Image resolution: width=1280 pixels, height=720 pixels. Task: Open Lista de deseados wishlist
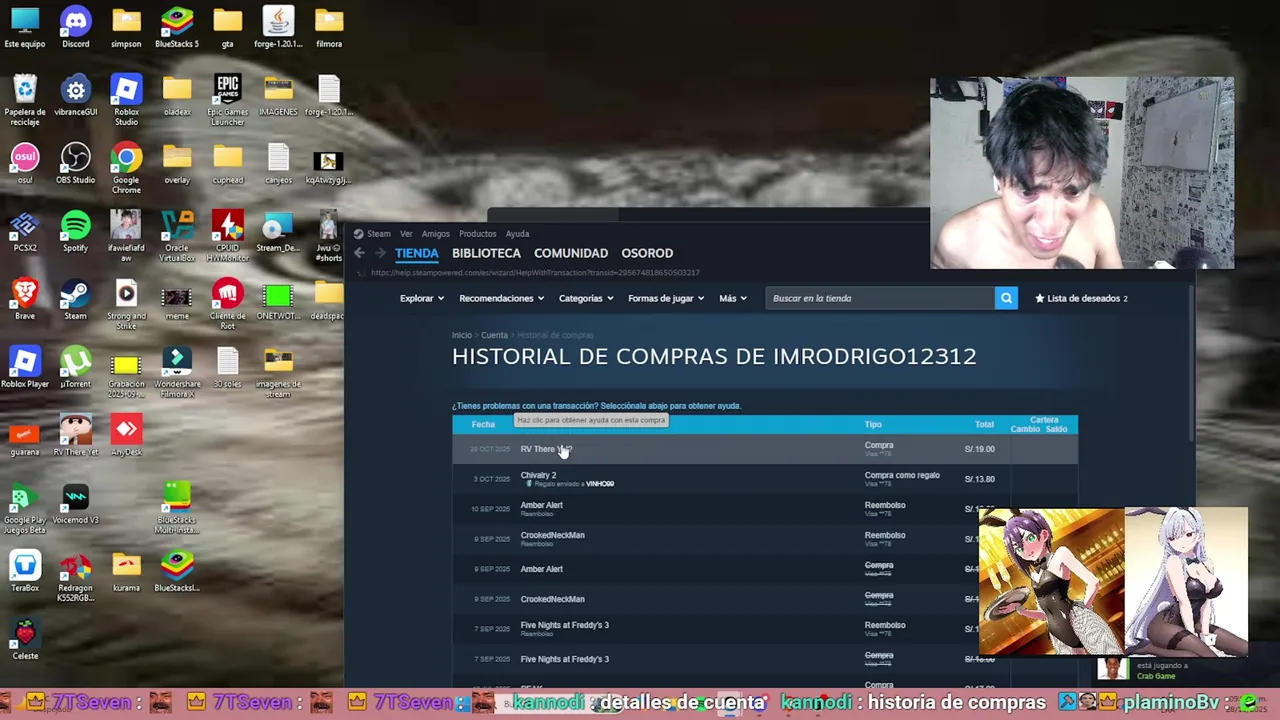(1081, 298)
